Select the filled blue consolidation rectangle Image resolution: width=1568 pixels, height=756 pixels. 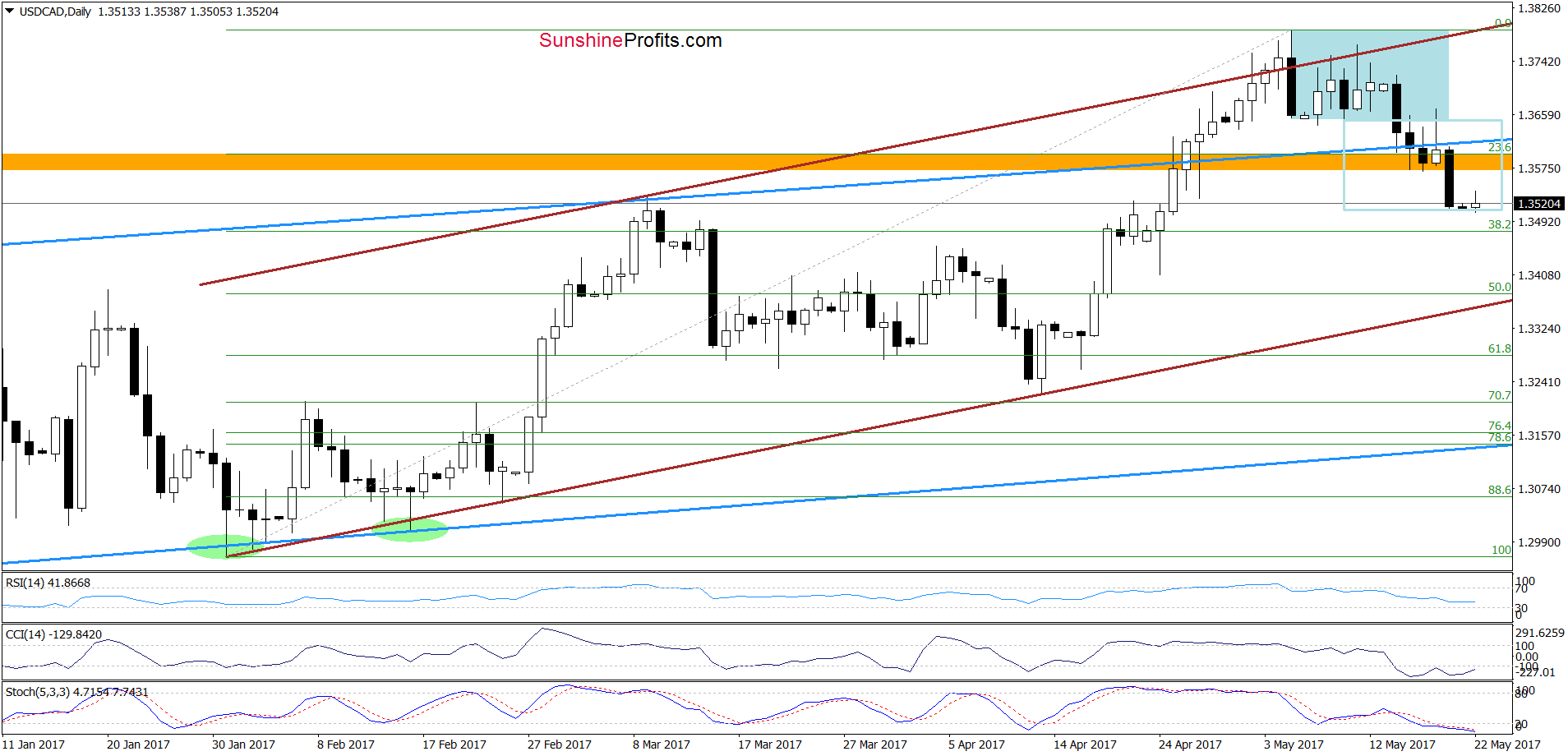click(x=1370, y=75)
